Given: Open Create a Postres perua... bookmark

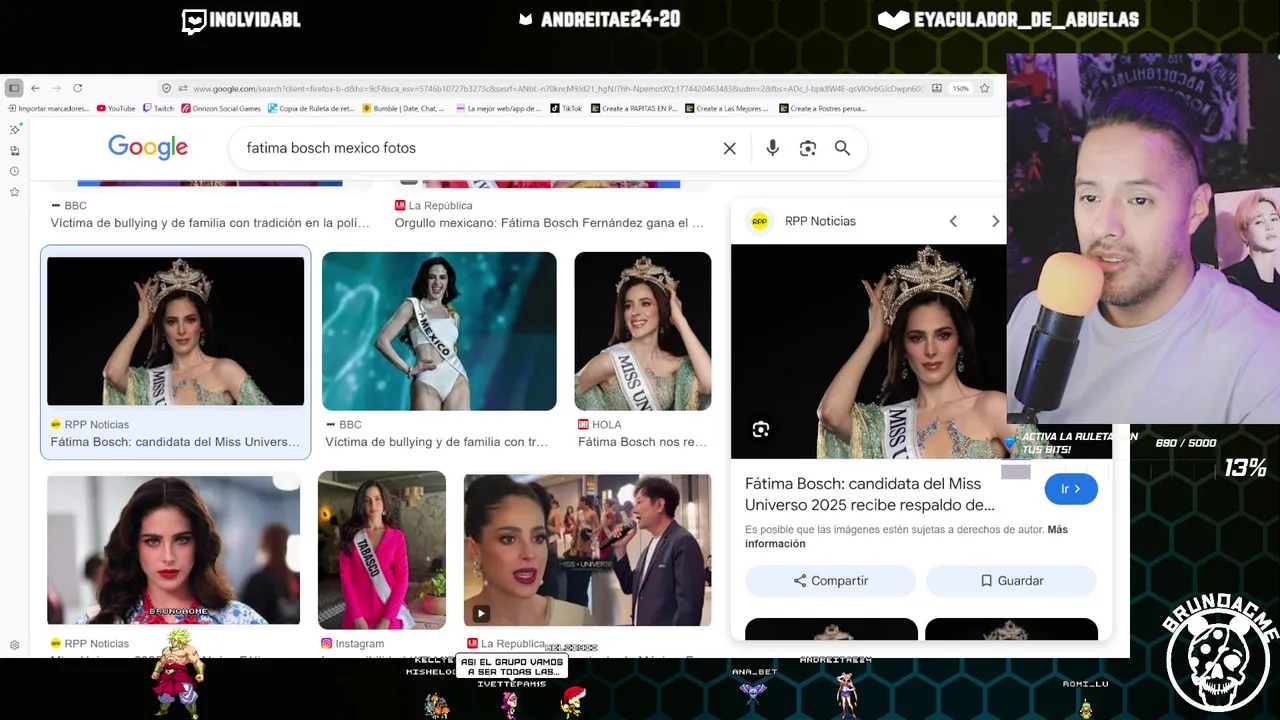Looking at the screenshot, I should tap(822, 108).
